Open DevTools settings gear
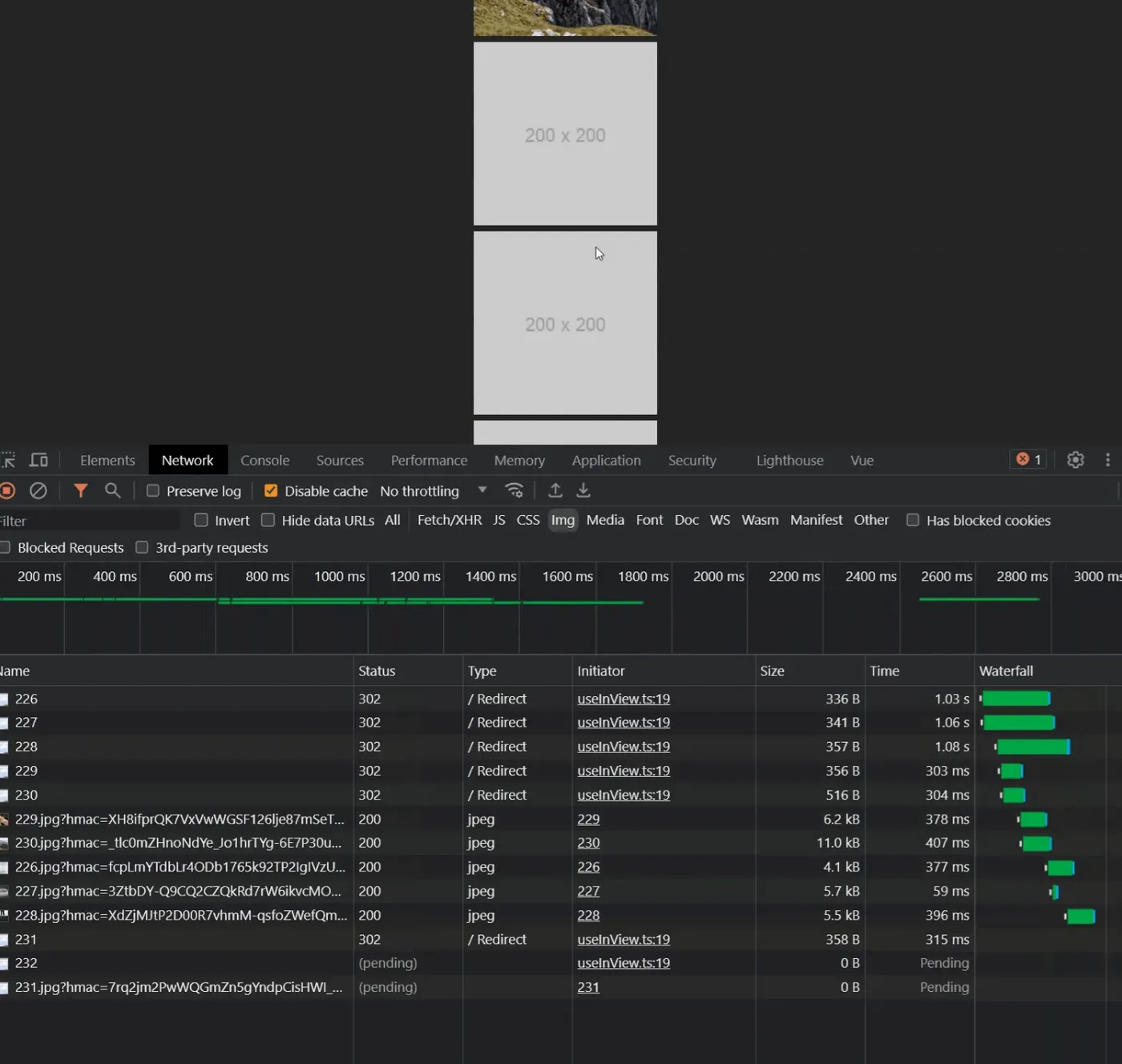This screenshot has height=1064, width=1122. pos(1076,460)
